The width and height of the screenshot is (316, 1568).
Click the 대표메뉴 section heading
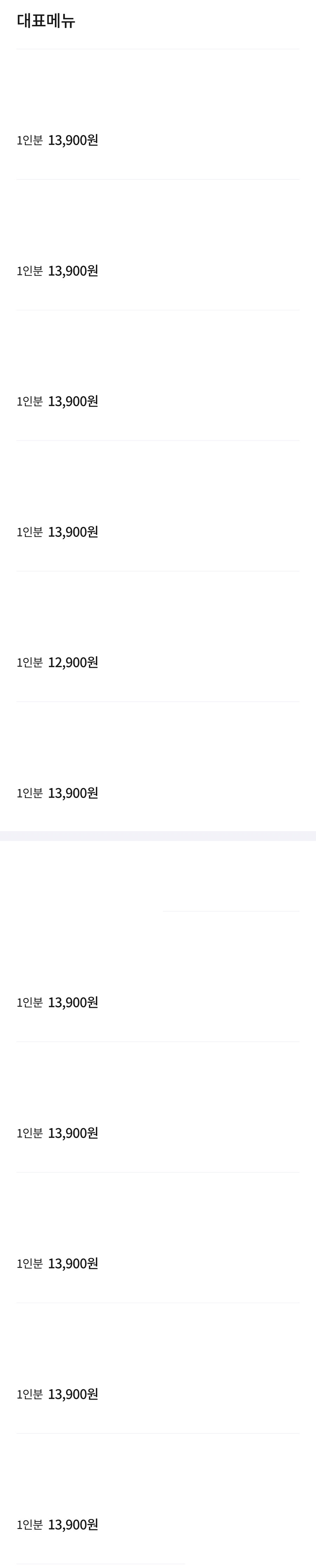tap(46, 21)
